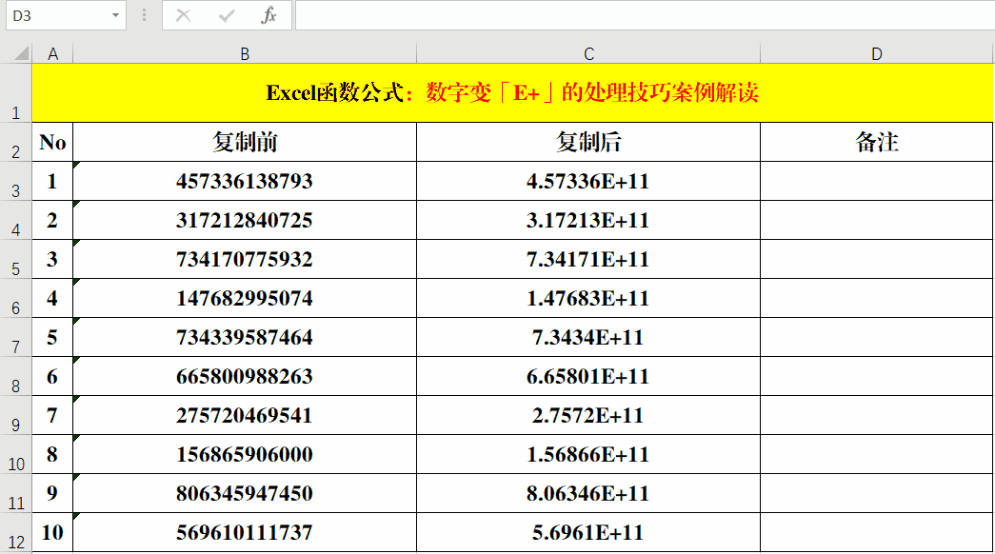Select row 11 header

[x=16, y=493]
